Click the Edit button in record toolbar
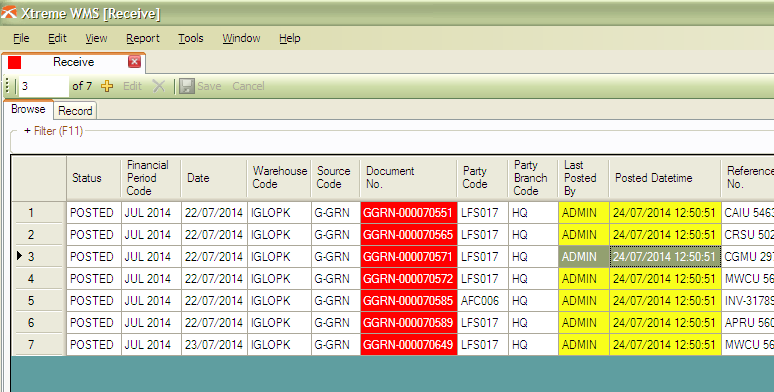The image size is (774, 392). pyautogui.click(x=132, y=86)
